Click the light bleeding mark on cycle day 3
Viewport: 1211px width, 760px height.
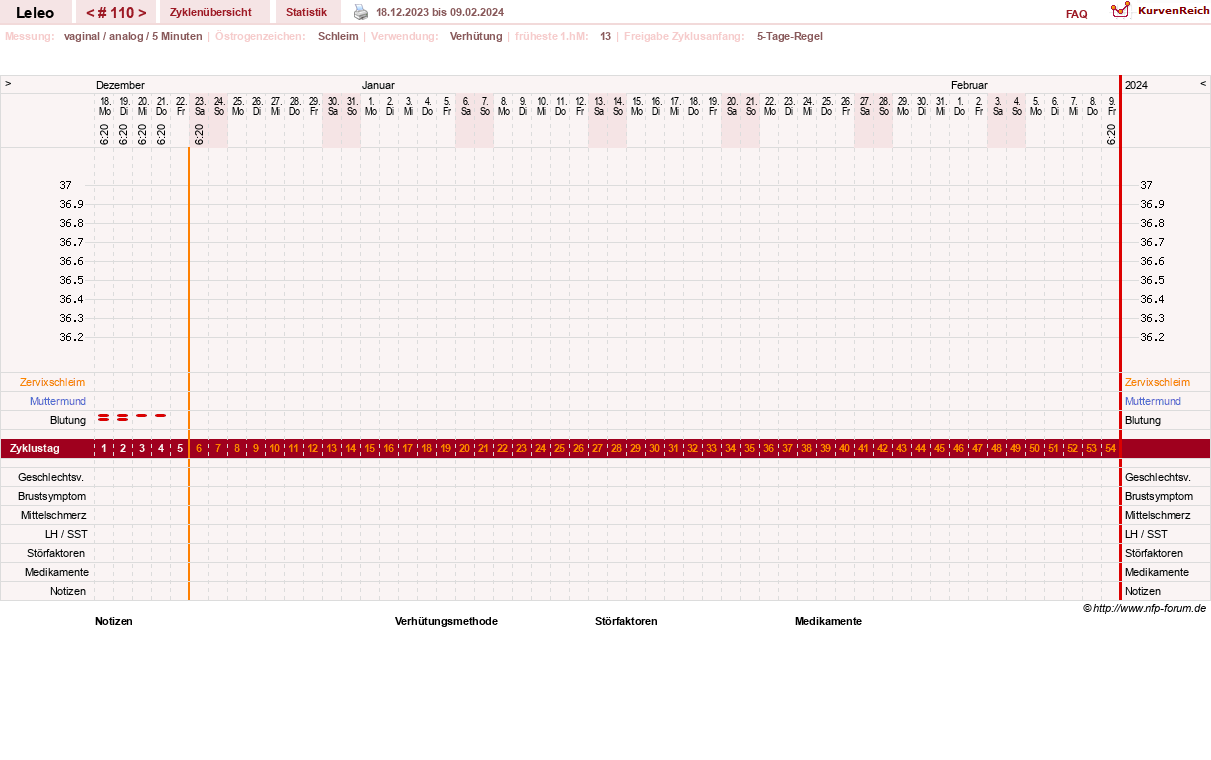142,415
